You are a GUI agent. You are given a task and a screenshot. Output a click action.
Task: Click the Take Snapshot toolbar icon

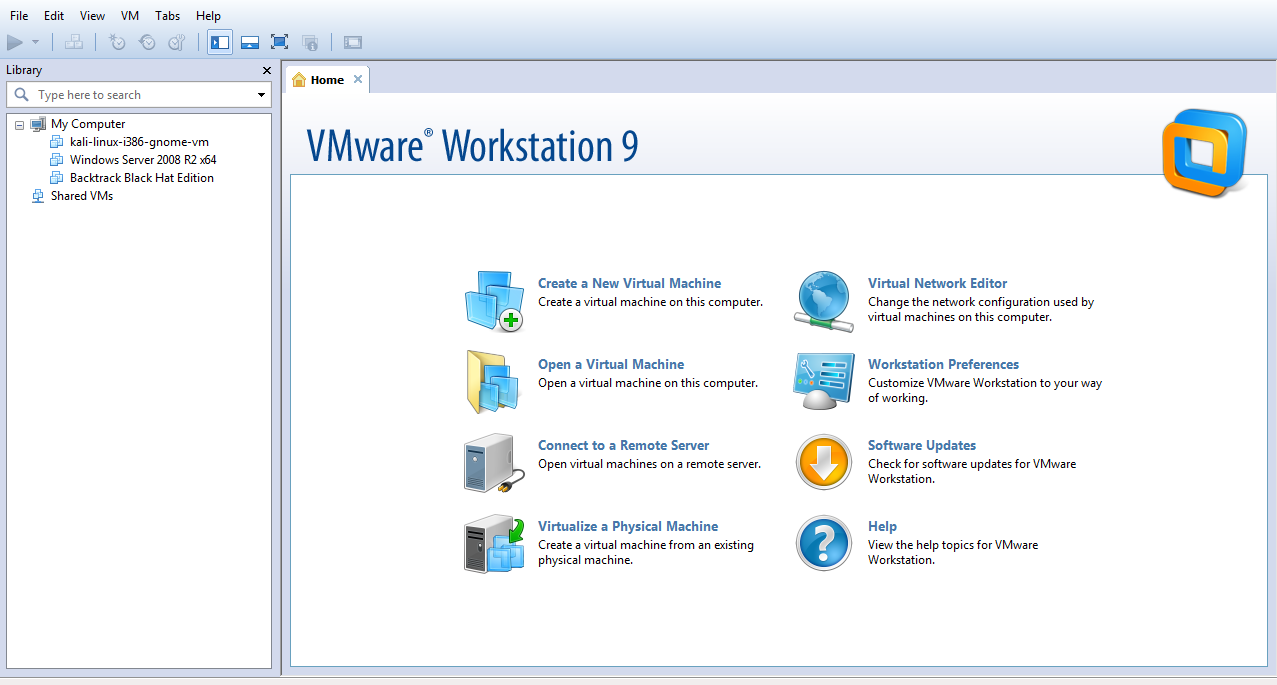(117, 42)
